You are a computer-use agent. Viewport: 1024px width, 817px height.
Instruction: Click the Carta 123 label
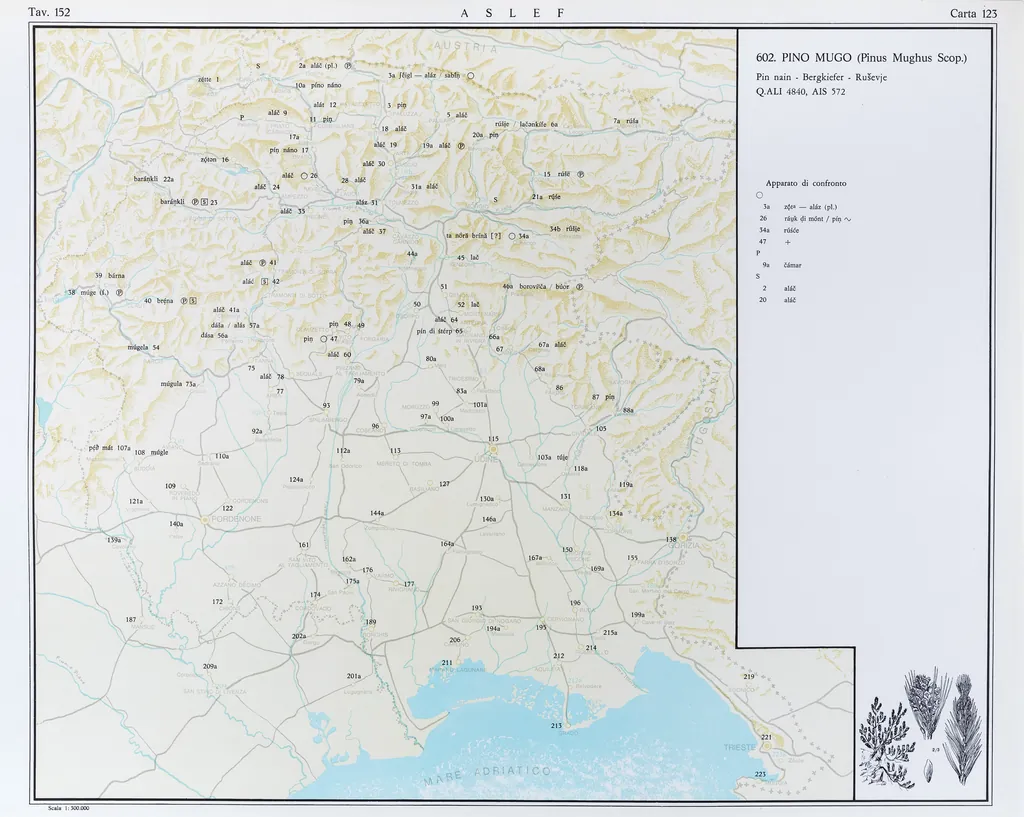click(973, 13)
